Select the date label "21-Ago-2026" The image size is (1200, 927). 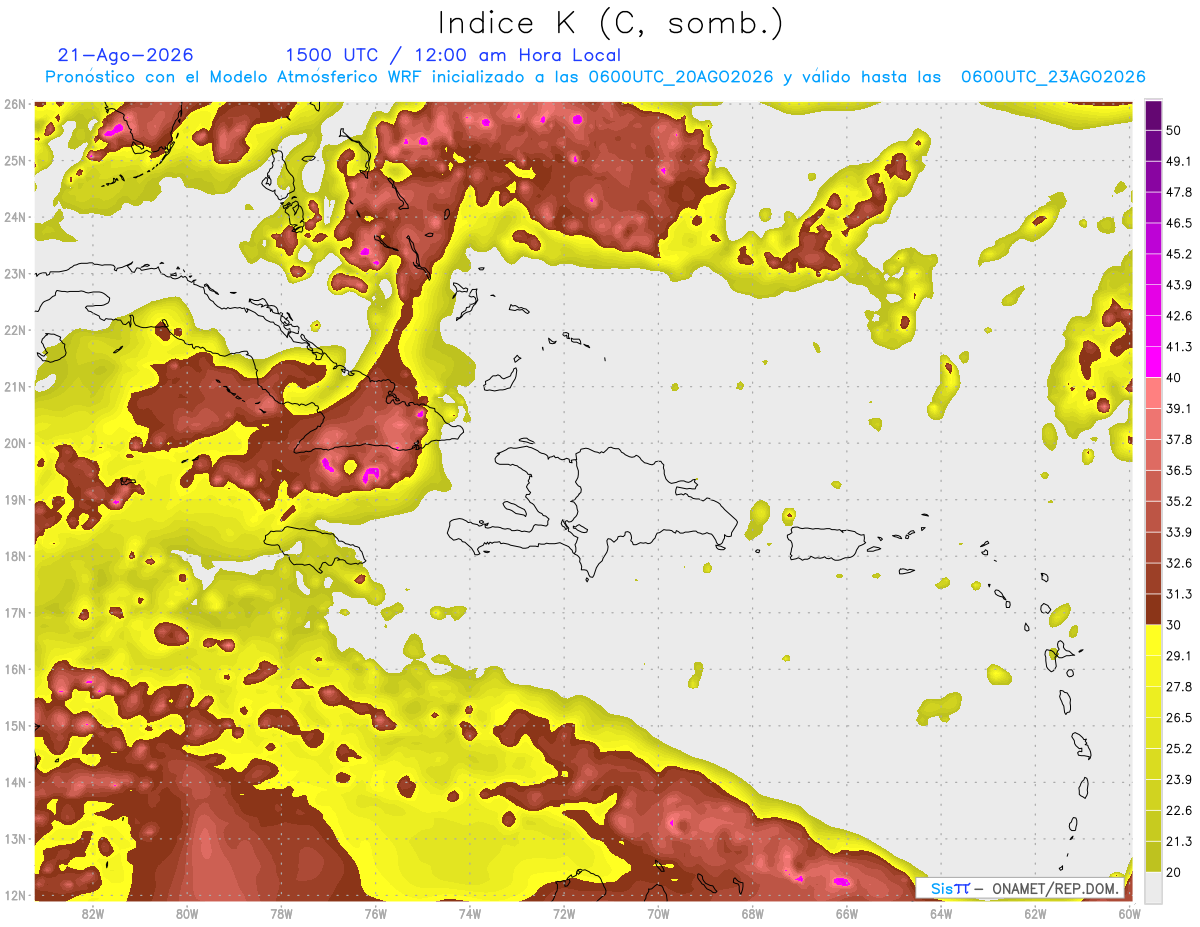point(126,55)
